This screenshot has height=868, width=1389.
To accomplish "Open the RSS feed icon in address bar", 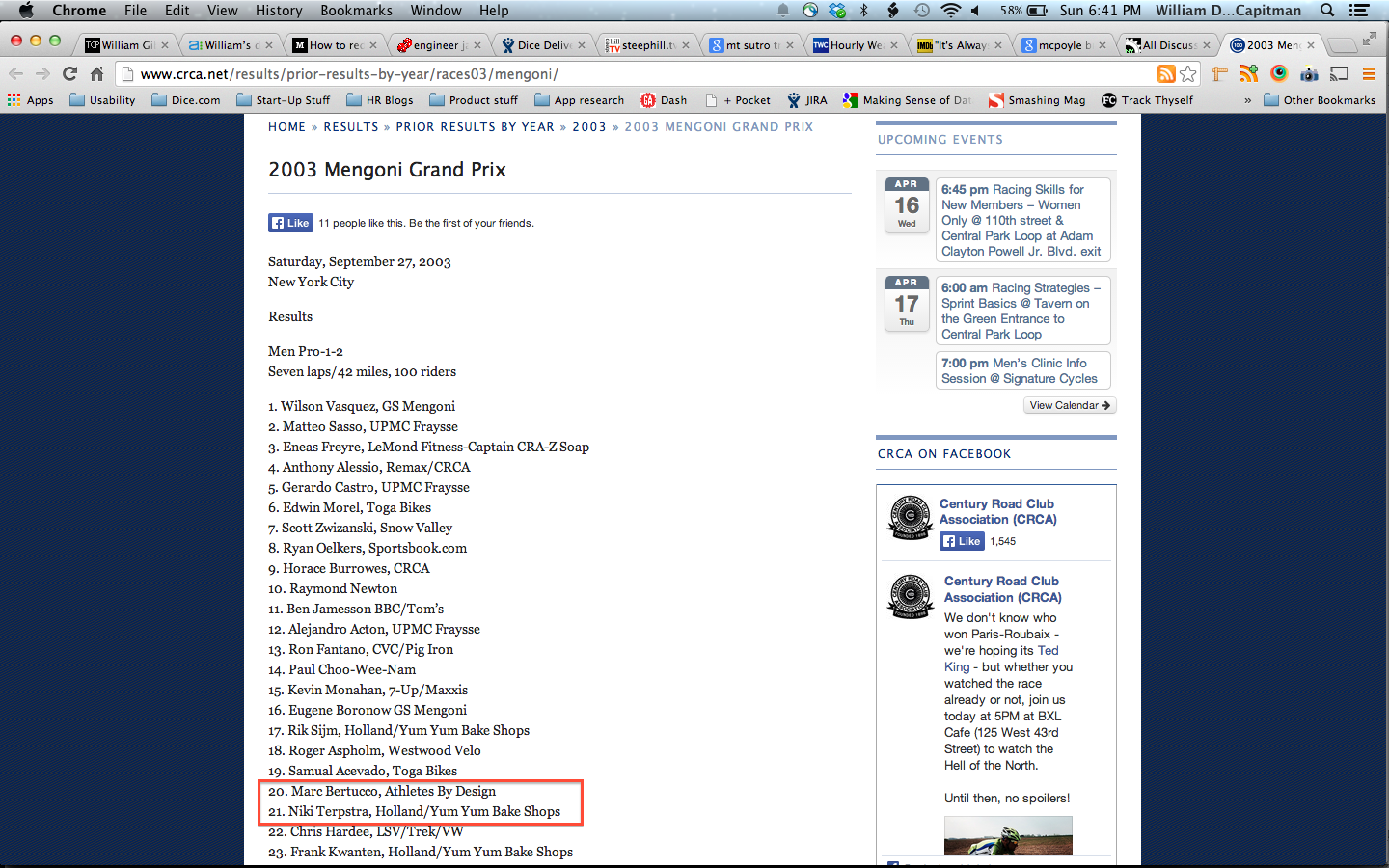I will [x=1166, y=73].
